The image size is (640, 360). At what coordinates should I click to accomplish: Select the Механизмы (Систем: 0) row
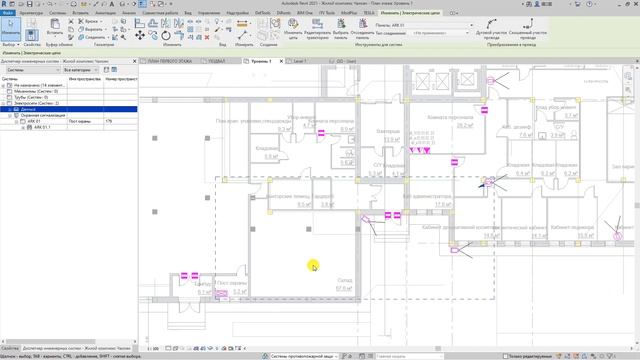tap(69, 91)
